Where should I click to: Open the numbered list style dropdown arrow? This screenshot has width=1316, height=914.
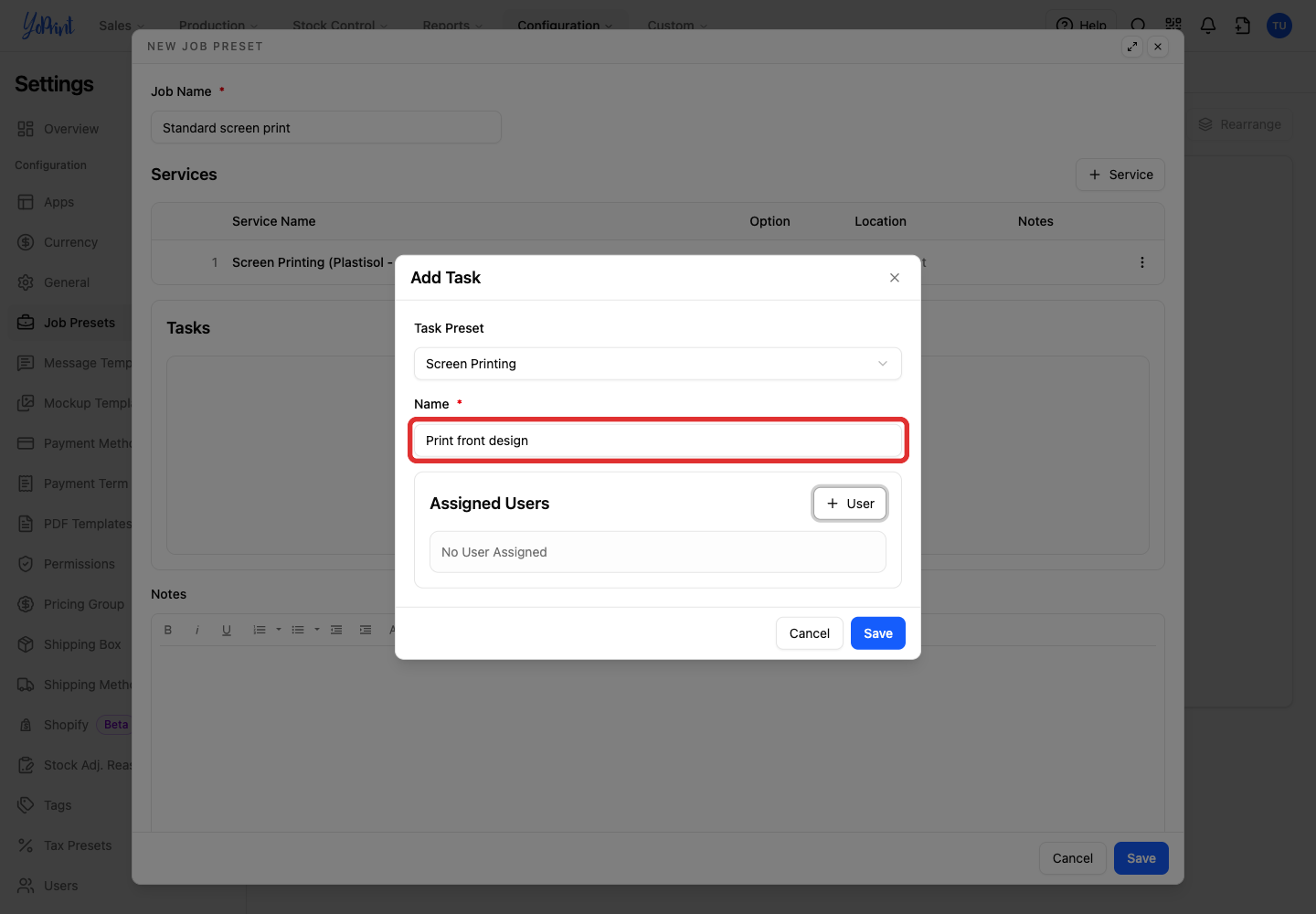coord(279,630)
